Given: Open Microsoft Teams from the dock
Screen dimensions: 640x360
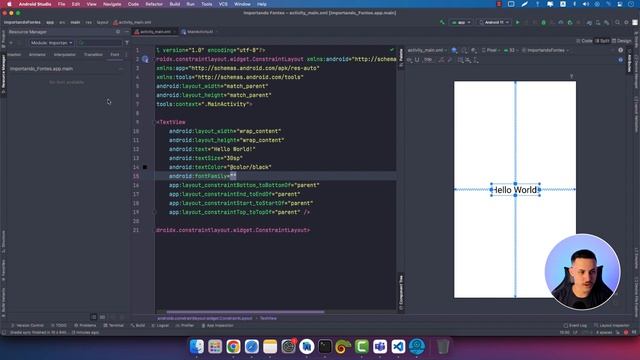Looking at the screenshot, I should click(380, 347).
